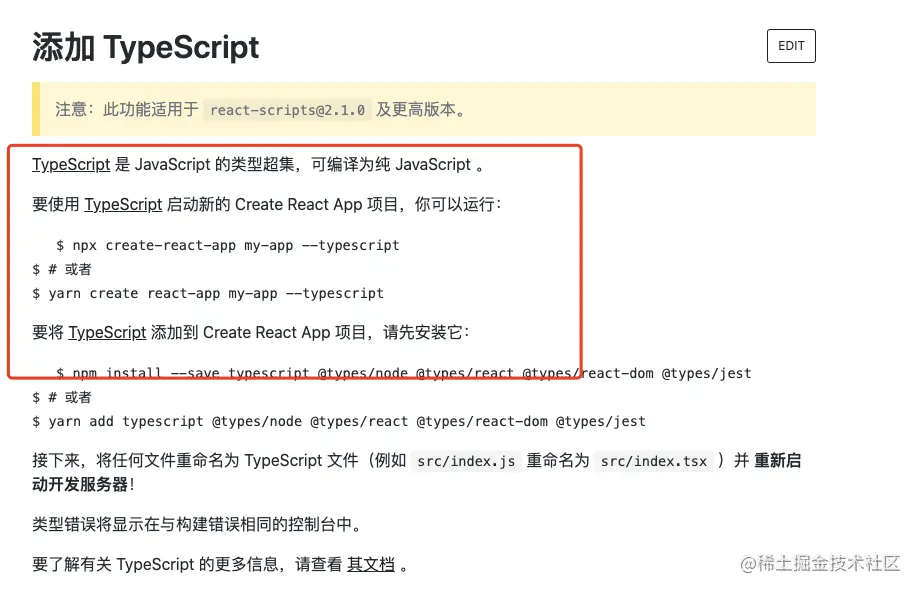The width and height of the screenshot is (919, 592).
Task: Click the react-scripts@2.1.0 inline code
Action: [287, 110]
